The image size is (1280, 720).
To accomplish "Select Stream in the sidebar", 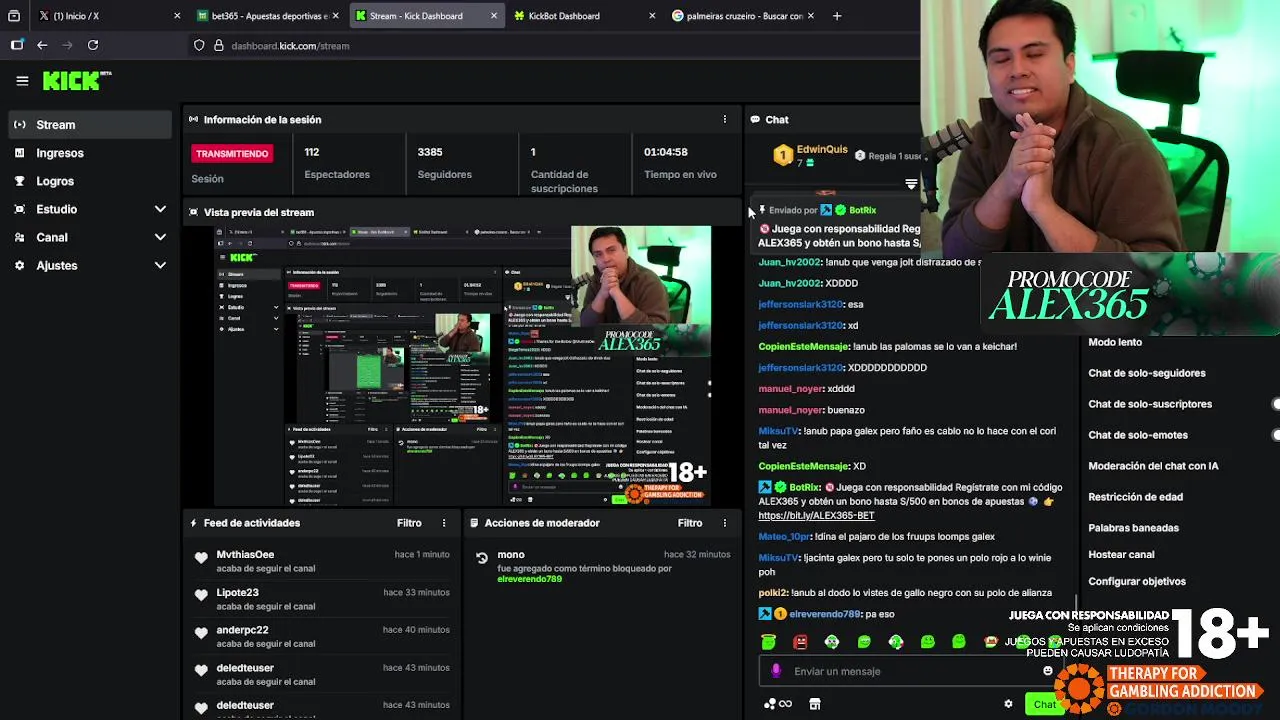I will [90, 125].
